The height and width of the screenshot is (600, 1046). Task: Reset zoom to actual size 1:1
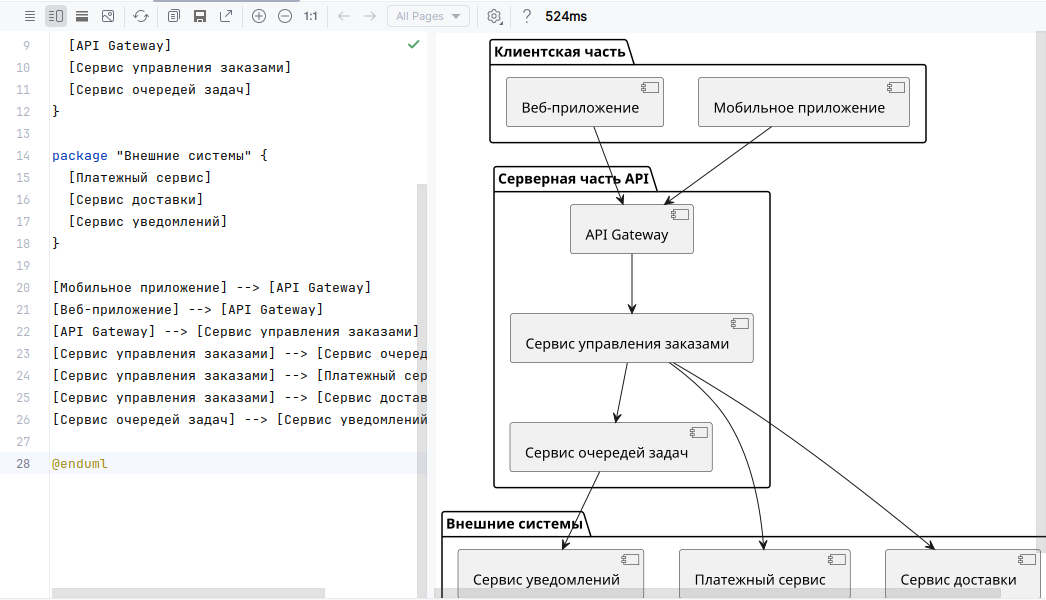[311, 16]
